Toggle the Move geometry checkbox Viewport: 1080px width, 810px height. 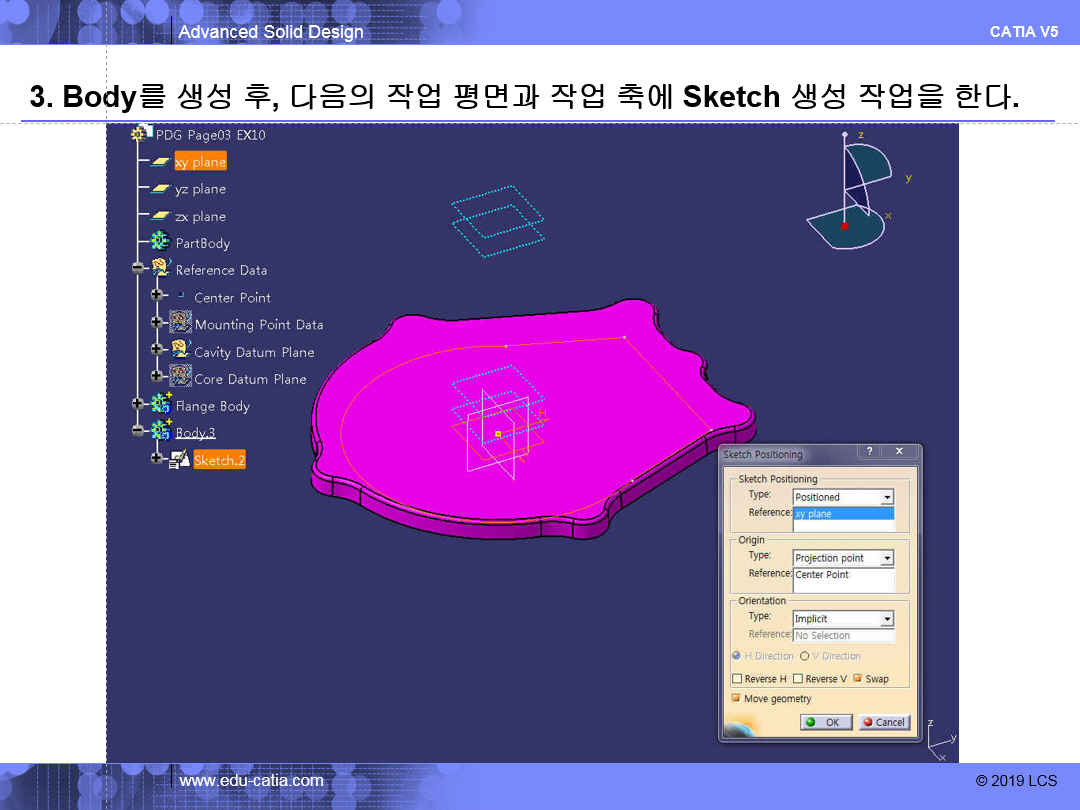[x=737, y=699]
